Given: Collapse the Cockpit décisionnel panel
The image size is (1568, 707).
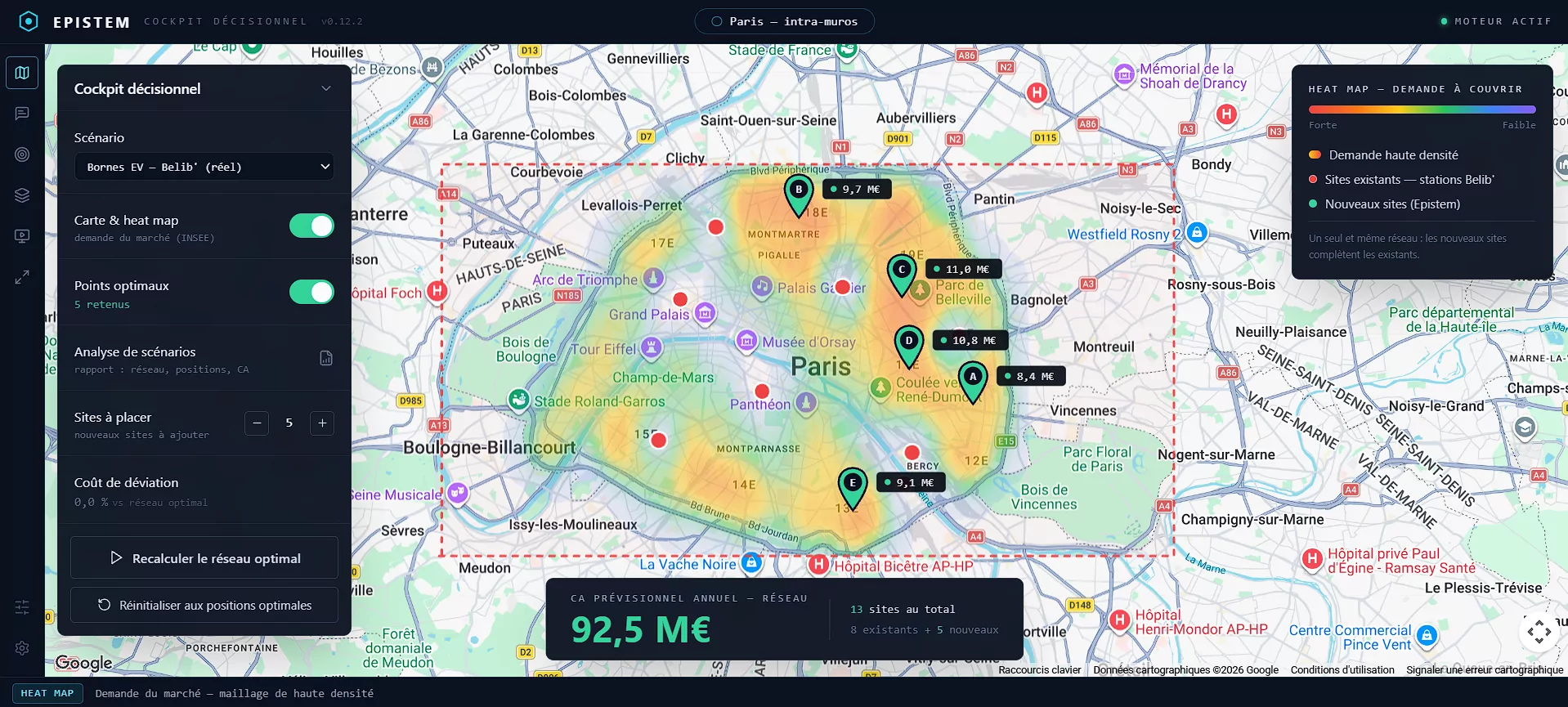Looking at the screenshot, I should pos(326,88).
